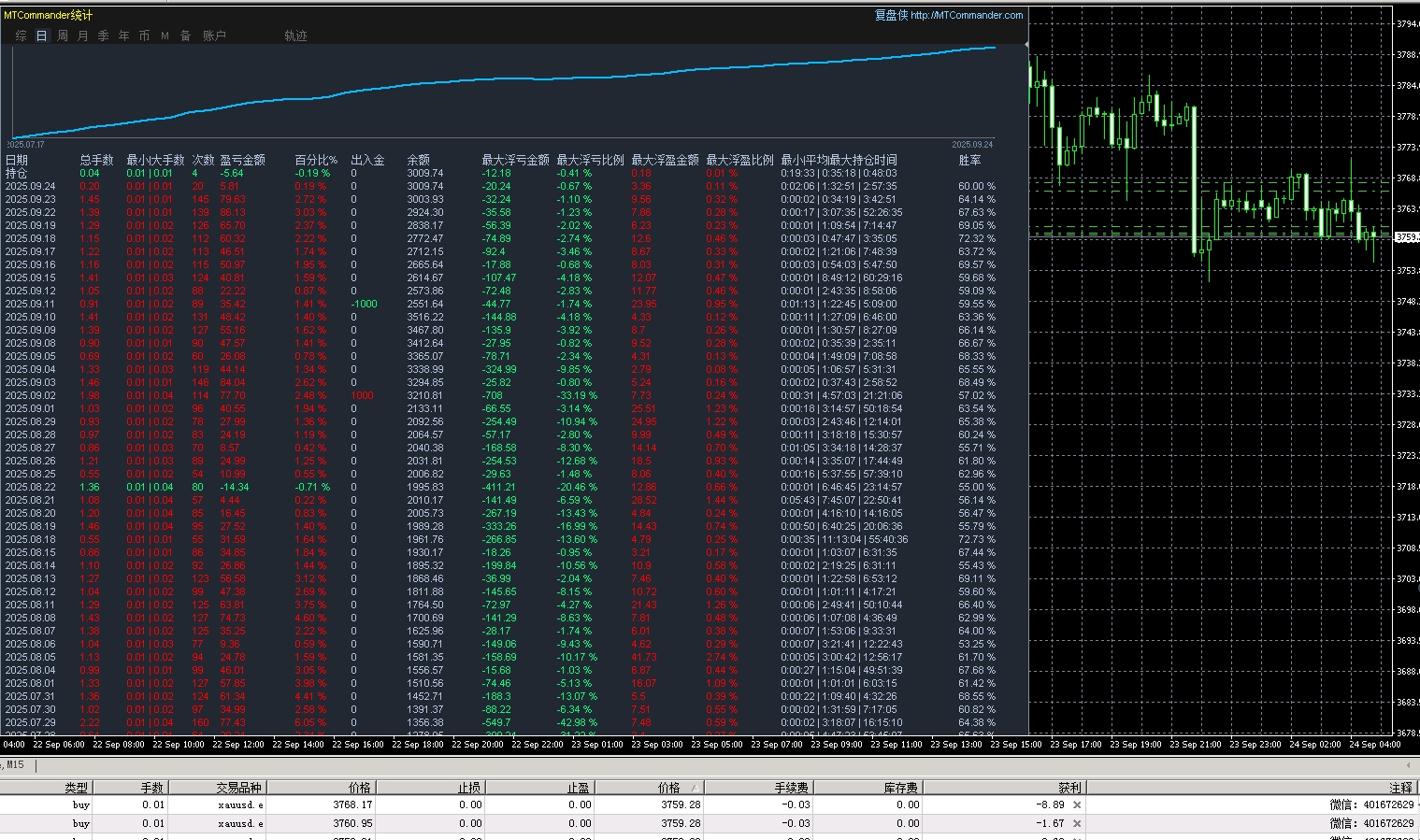
Task: Close the -1.67 profit buy order
Action: coord(1077,823)
